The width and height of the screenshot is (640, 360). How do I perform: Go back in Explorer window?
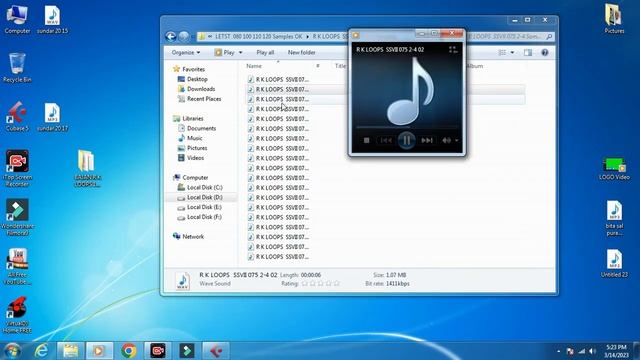click(x=171, y=37)
